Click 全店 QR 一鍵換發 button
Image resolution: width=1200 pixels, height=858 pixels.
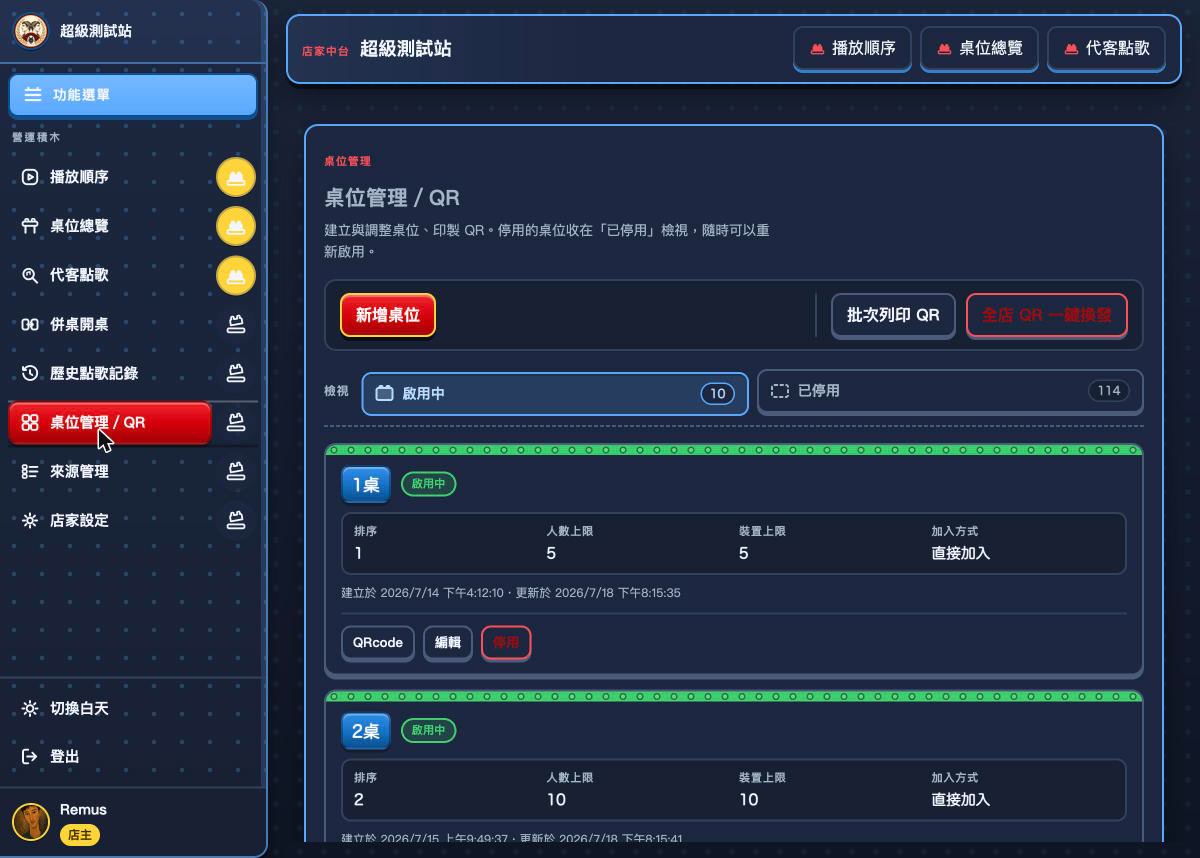pos(1047,315)
